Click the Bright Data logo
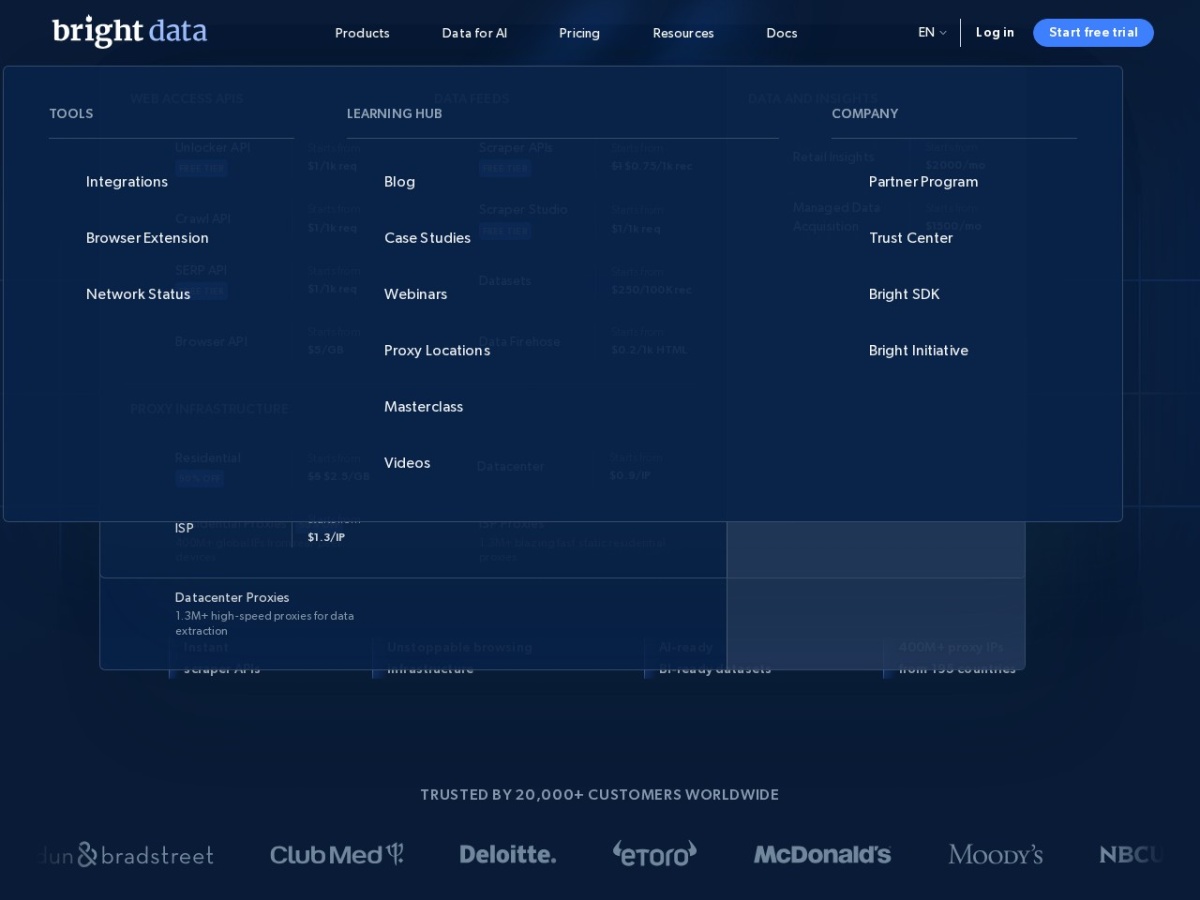This screenshot has width=1200, height=900. [x=130, y=31]
